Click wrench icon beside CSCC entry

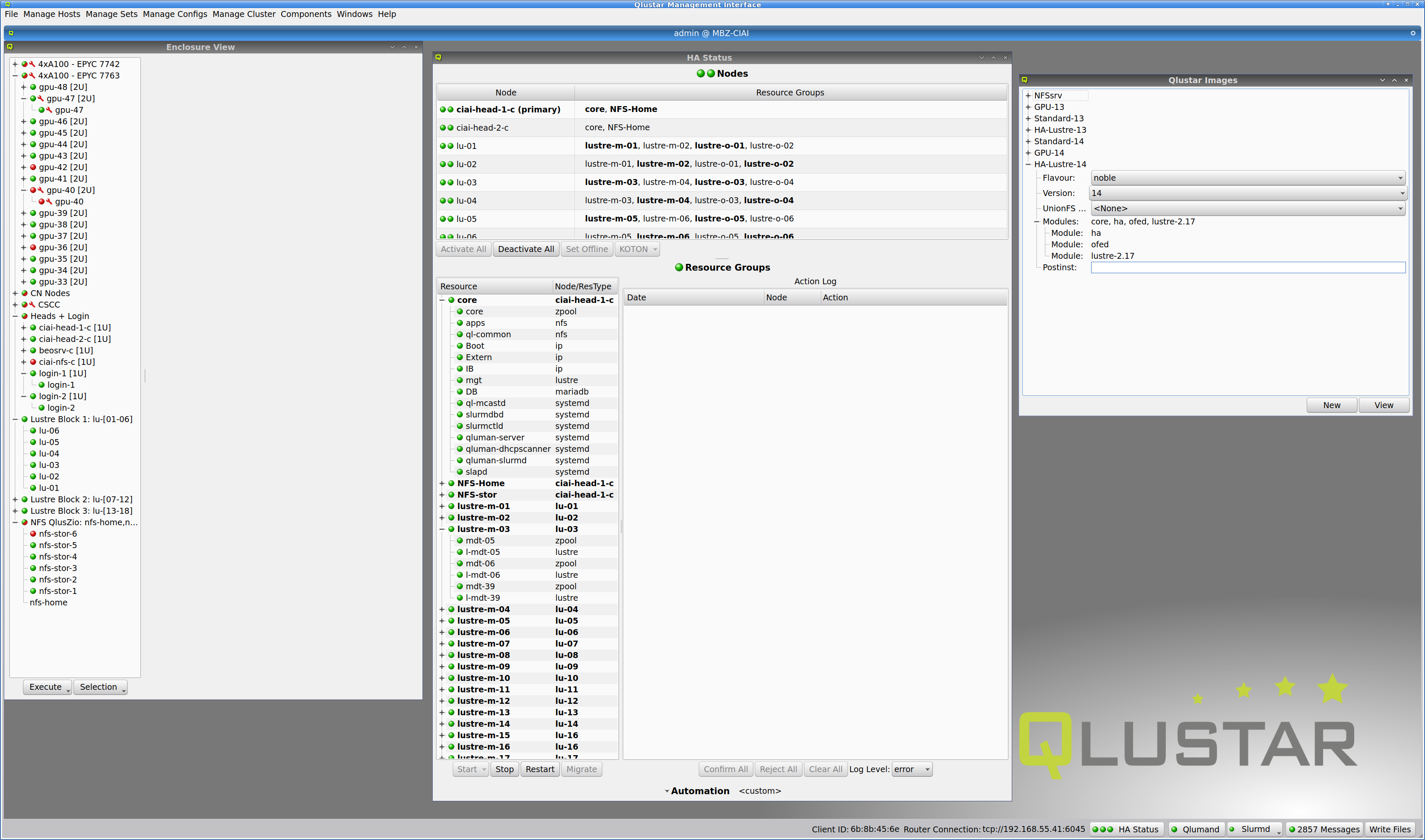click(32, 305)
